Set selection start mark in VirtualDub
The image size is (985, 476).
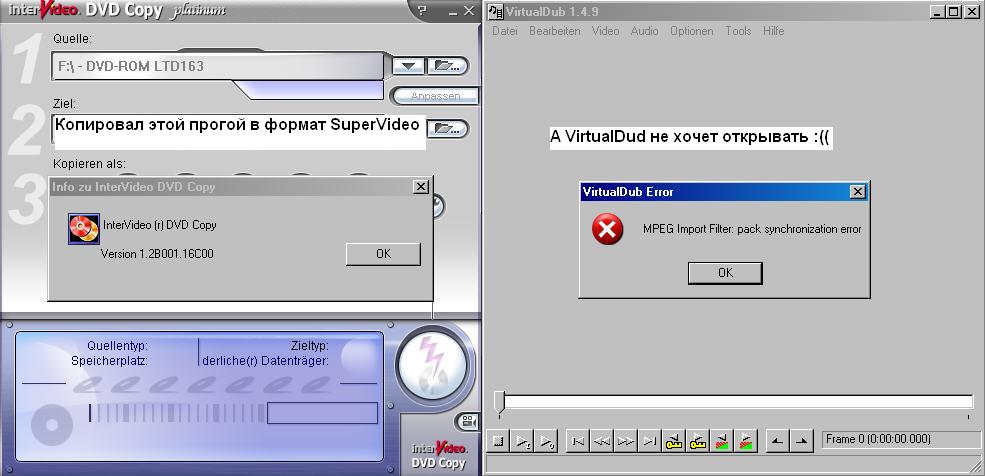(x=777, y=441)
